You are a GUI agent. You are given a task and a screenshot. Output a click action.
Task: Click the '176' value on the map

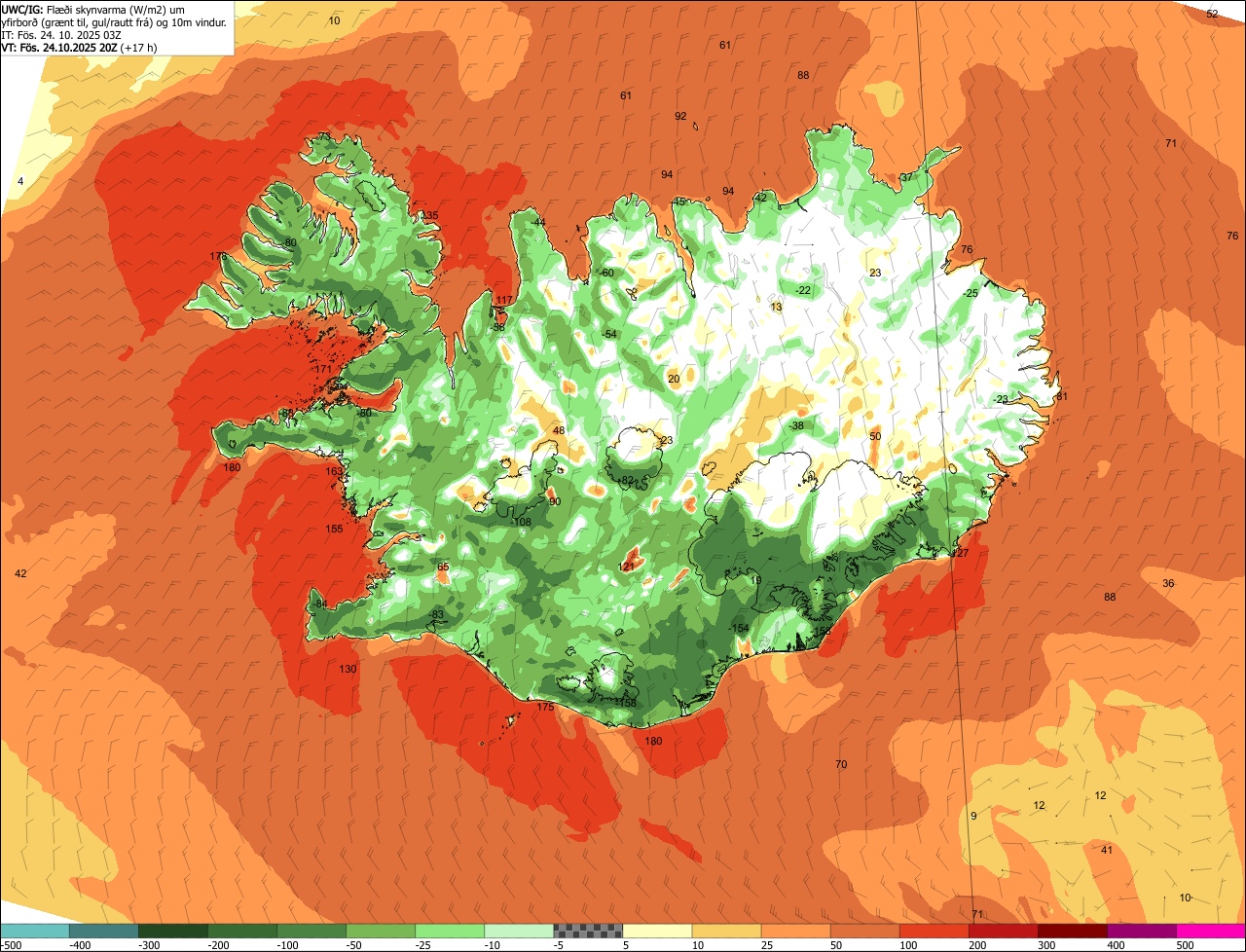218,256
